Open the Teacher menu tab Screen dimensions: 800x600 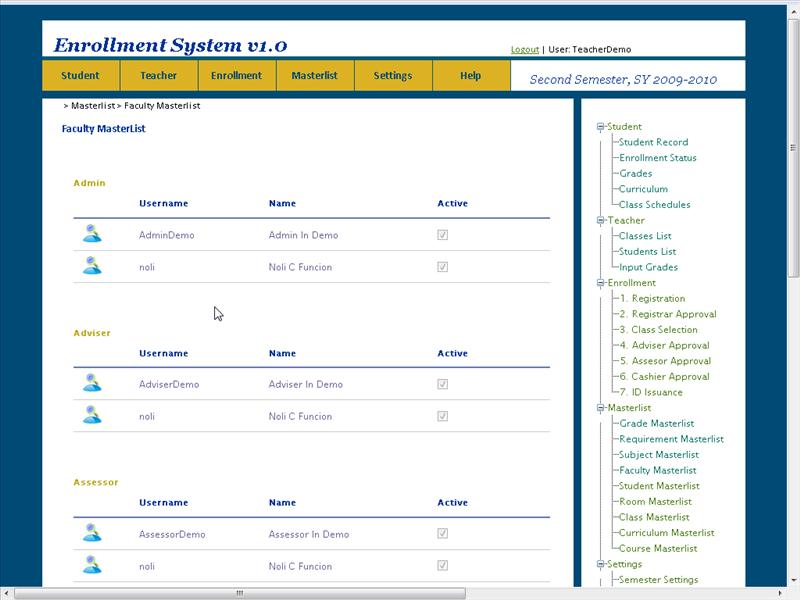(x=159, y=76)
